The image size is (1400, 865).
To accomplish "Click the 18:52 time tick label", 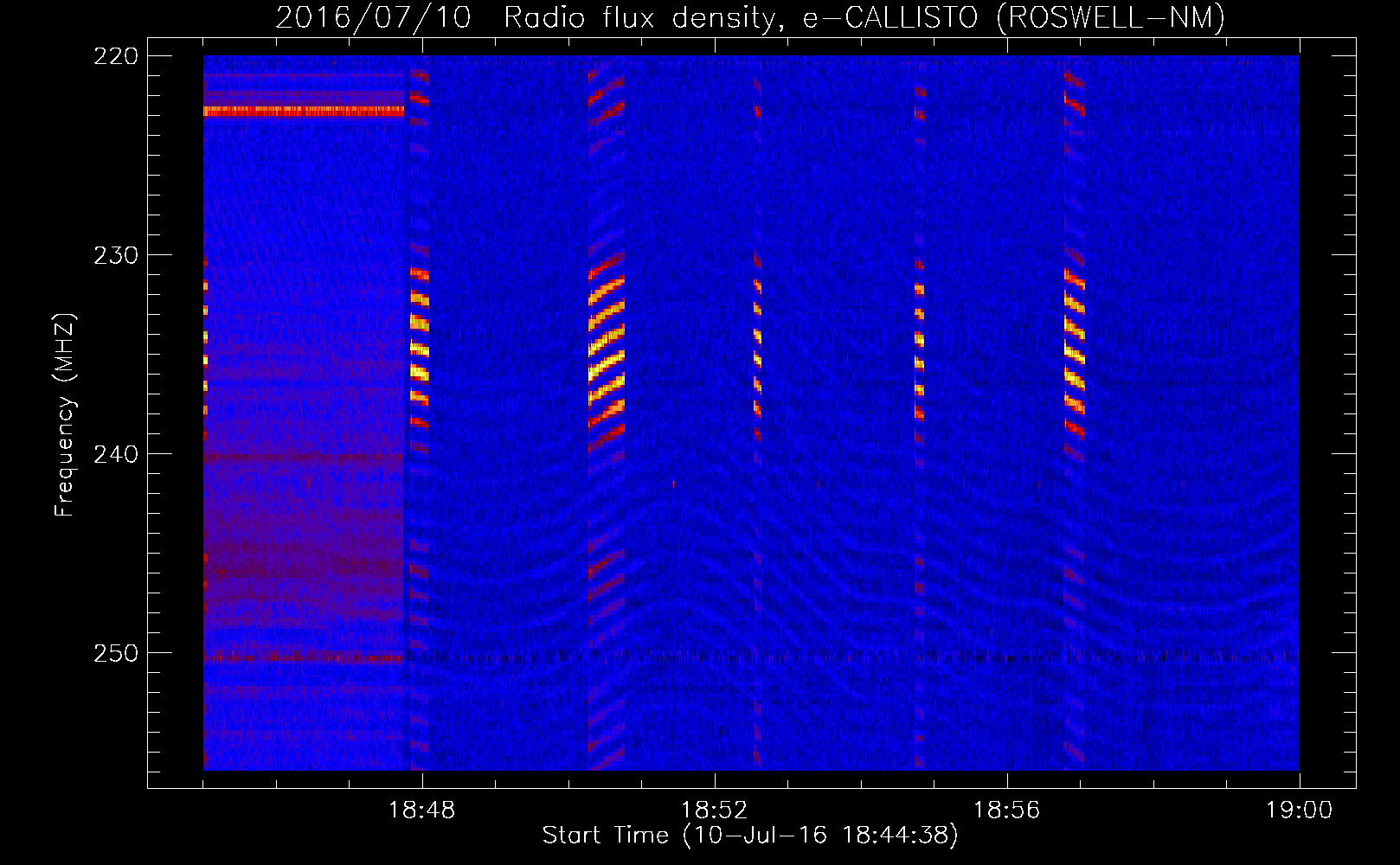I will click(x=715, y=811).
